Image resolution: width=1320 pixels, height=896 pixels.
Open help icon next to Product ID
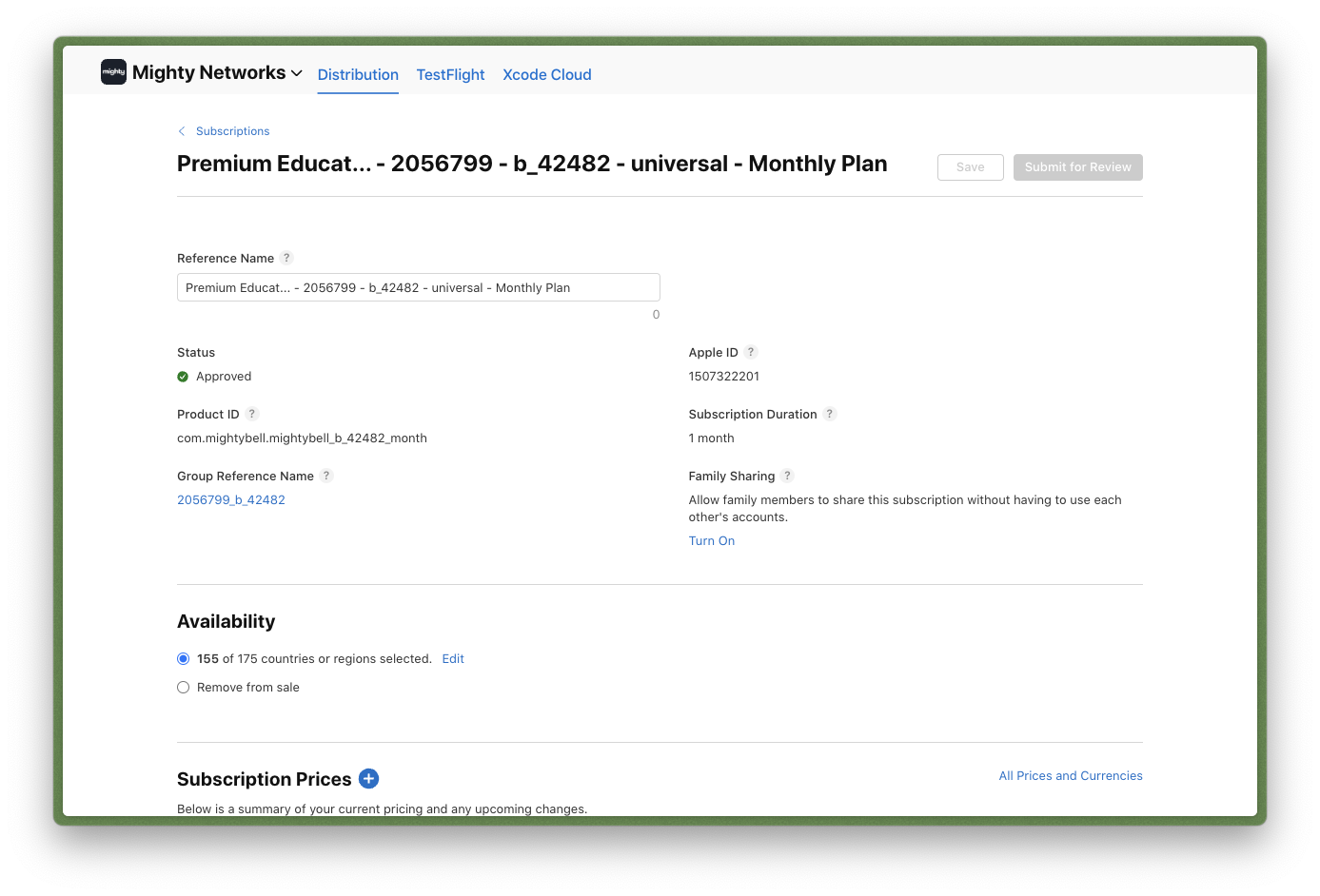click(x=252, y=414)
